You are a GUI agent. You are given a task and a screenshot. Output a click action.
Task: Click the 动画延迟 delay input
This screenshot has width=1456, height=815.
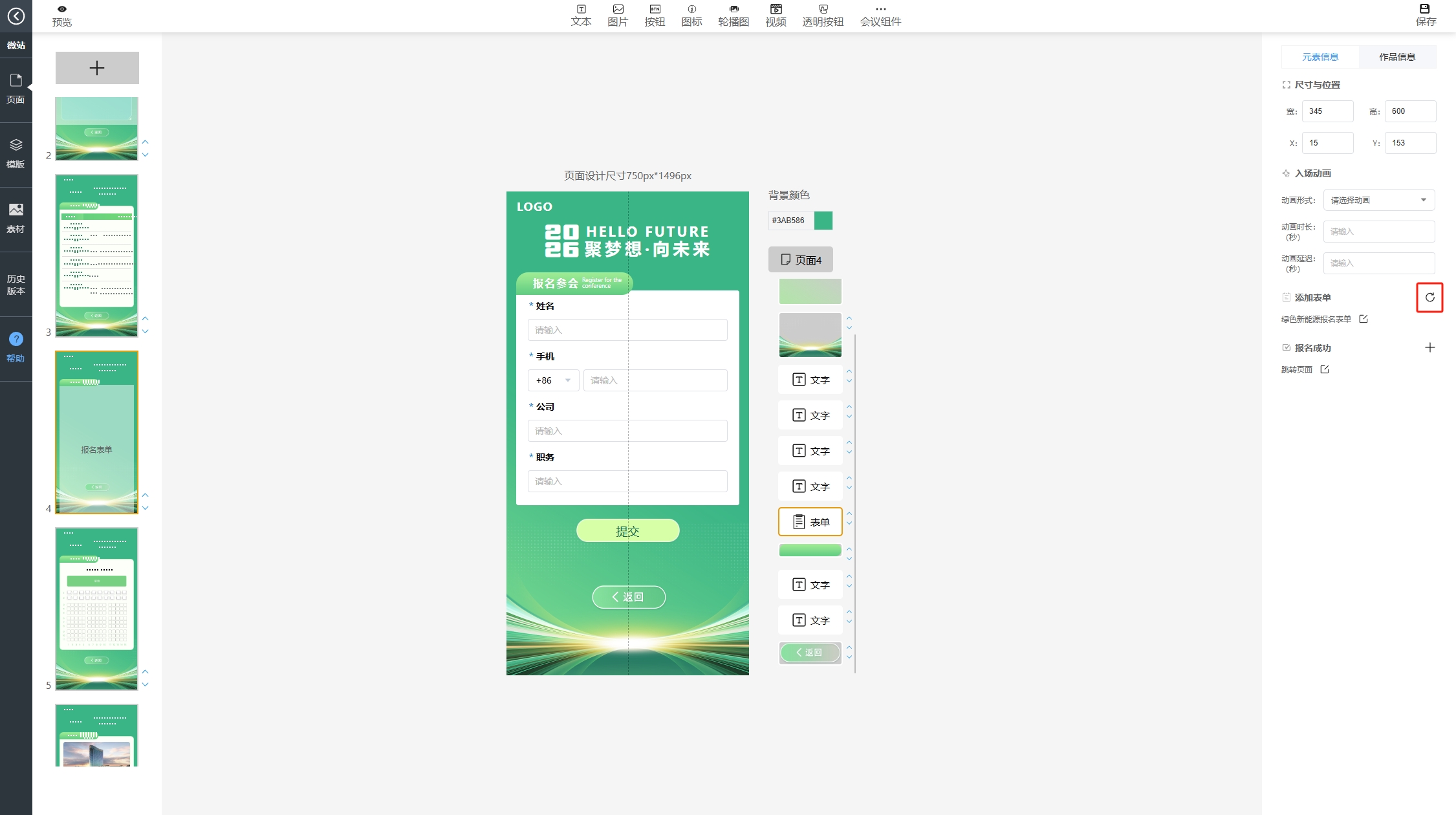coord(1379,263)
